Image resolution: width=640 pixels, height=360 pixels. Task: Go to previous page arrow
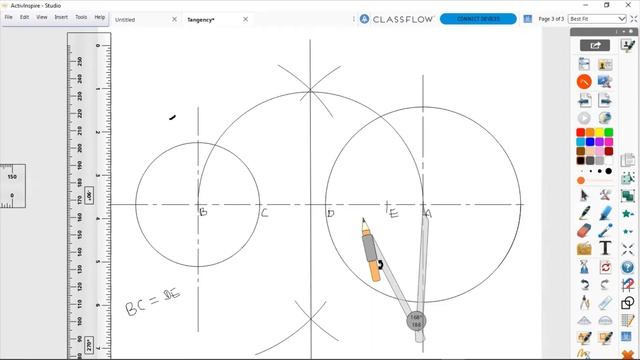click(584, 100)
